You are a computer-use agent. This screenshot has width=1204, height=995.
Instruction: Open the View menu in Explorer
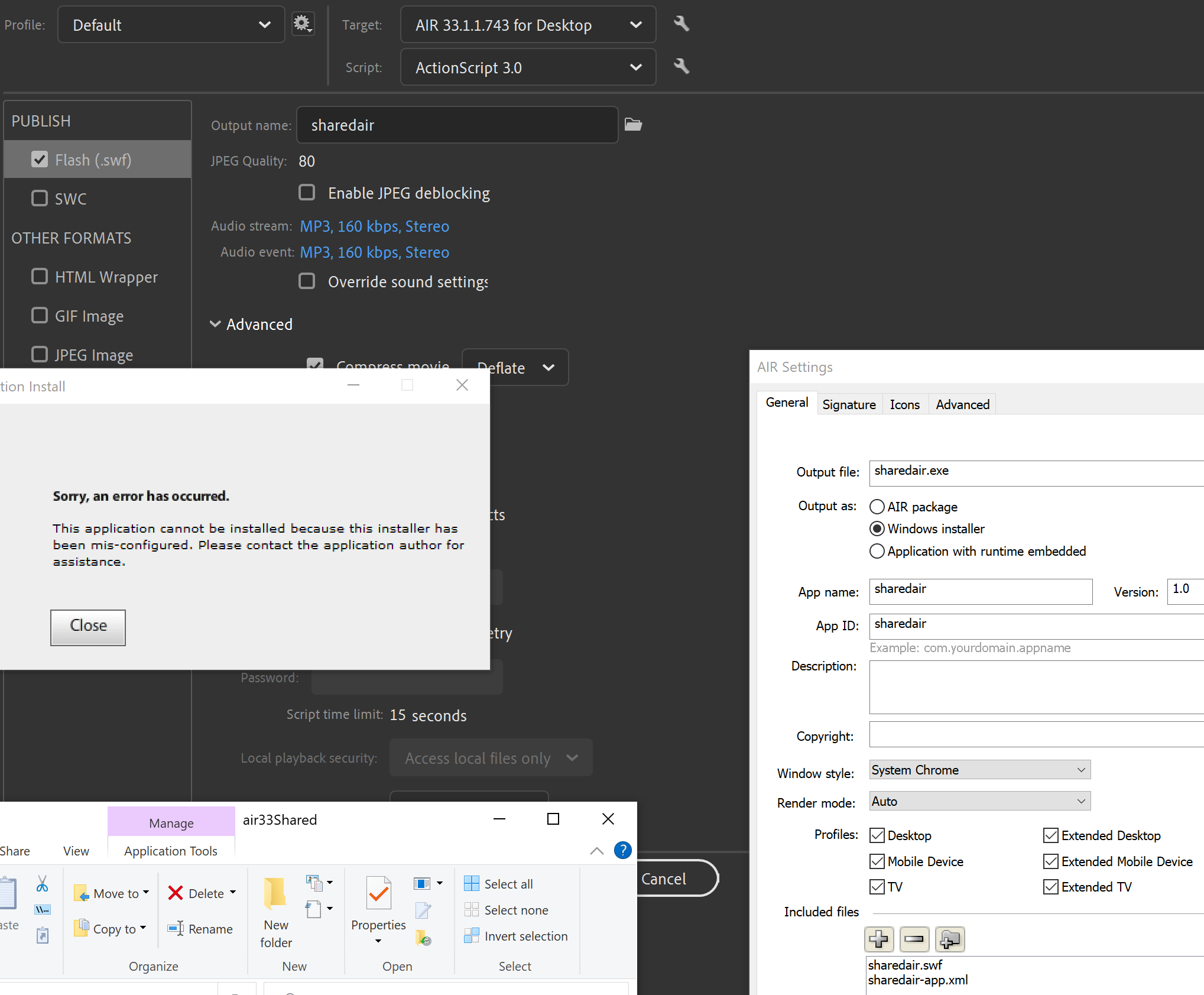tap(76, 851)
